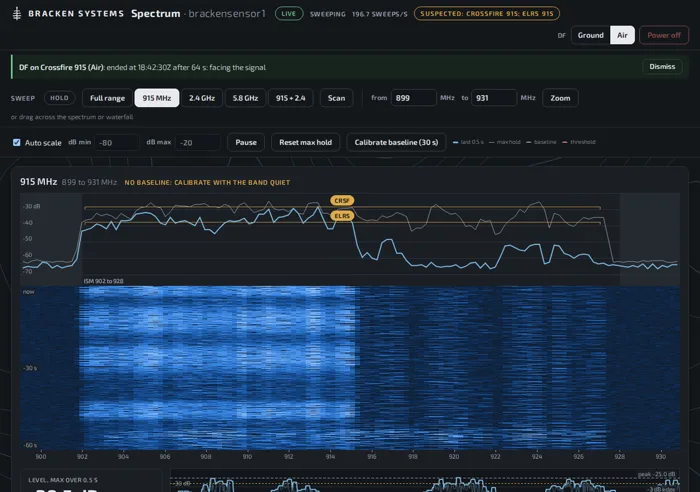The height and width of the screenshot is (492, 700).
Task: Toggle the Auto scale checkbox
Action: click(x=17, y=142)
